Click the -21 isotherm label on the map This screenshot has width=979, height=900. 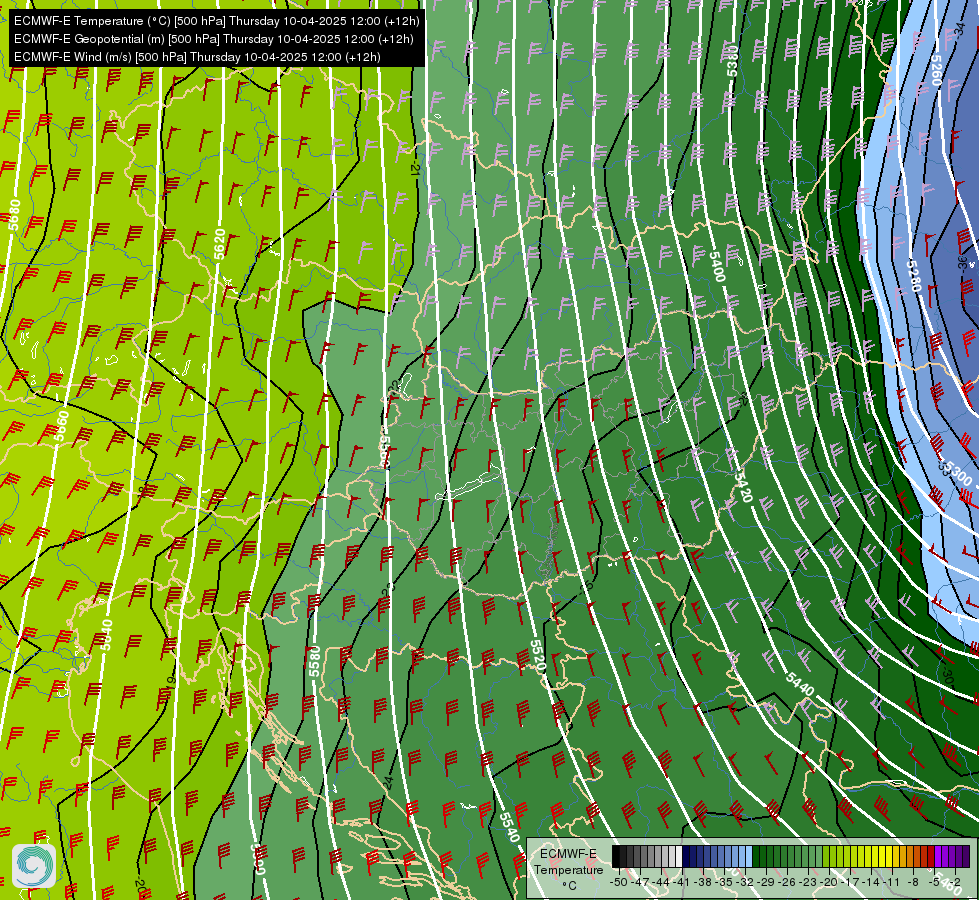(x=415, y=168)
